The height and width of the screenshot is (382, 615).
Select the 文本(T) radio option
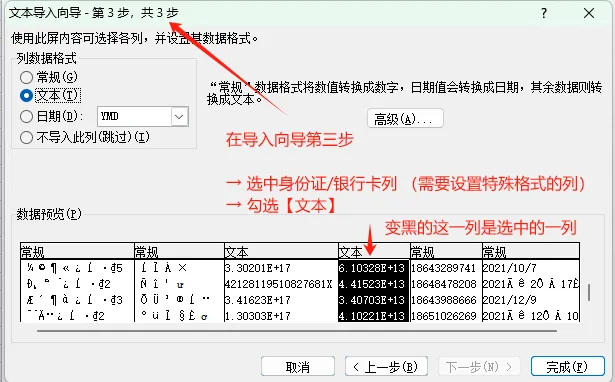pos(26,96)
